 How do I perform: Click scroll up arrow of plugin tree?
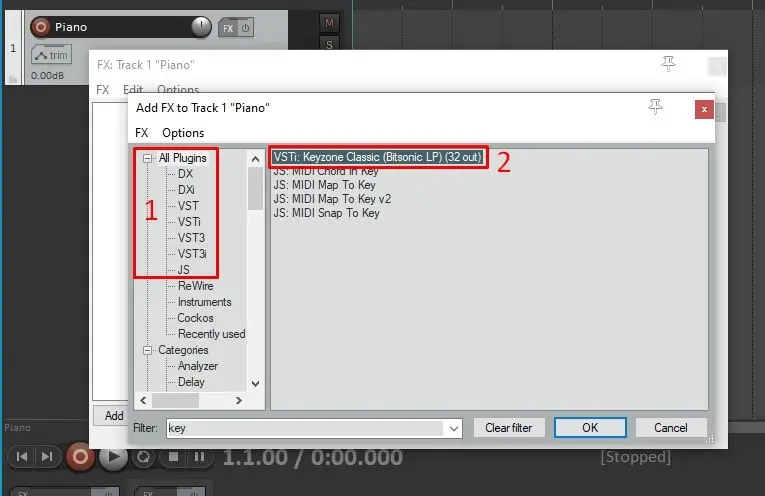pos(255,159)
